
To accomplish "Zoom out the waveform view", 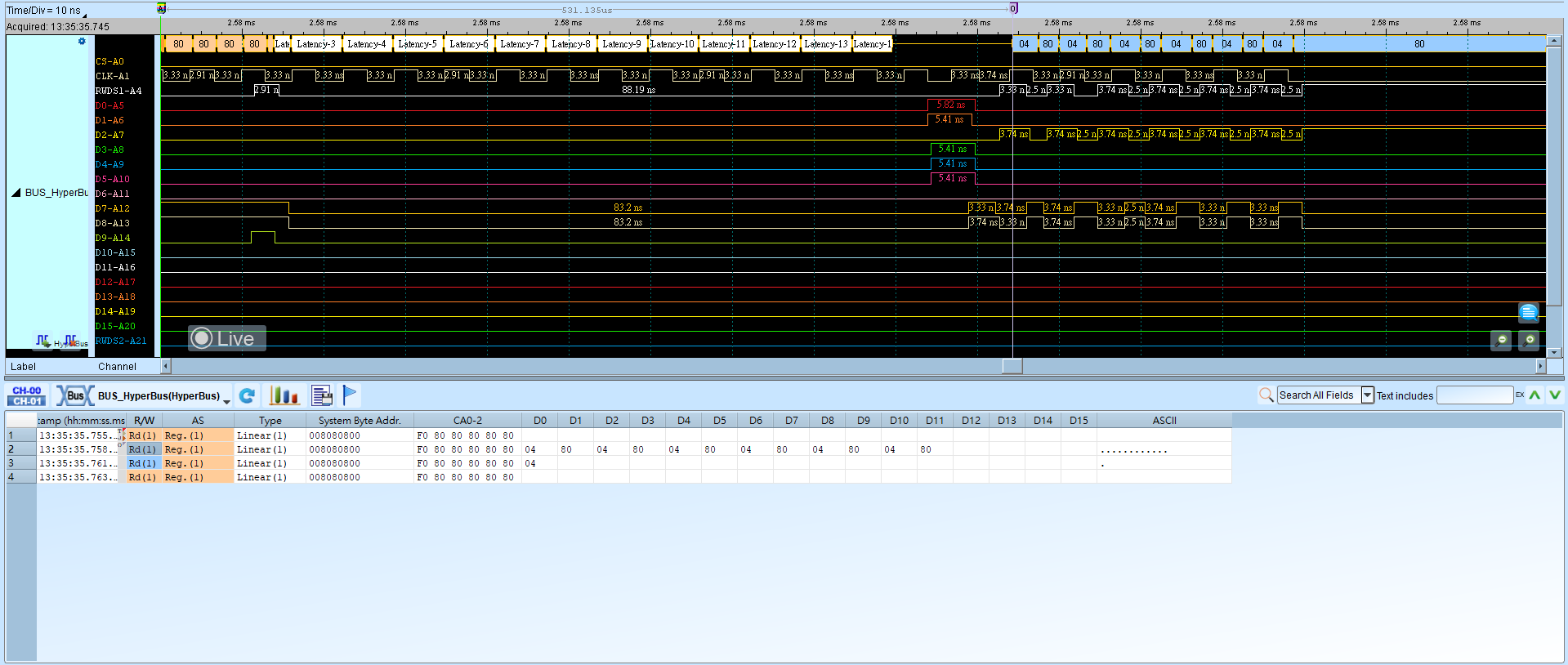I will click(1501, 340).
